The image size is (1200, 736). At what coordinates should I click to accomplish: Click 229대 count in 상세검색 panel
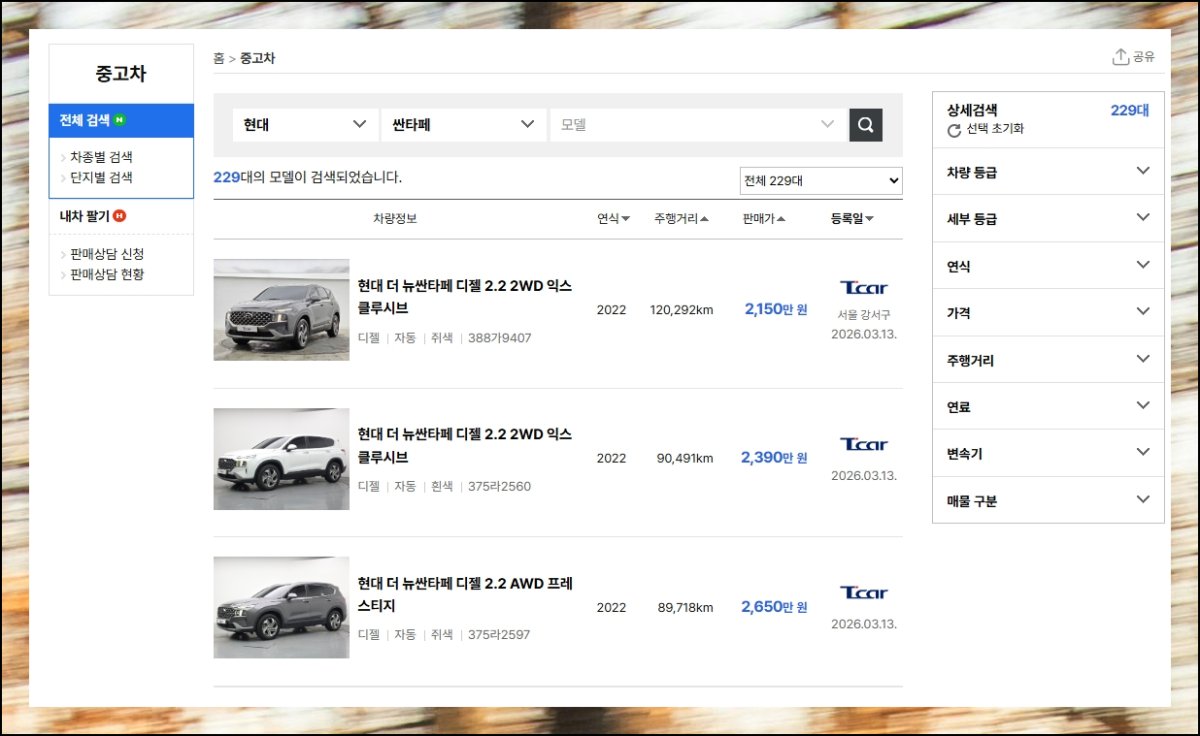pos(1130,110)
